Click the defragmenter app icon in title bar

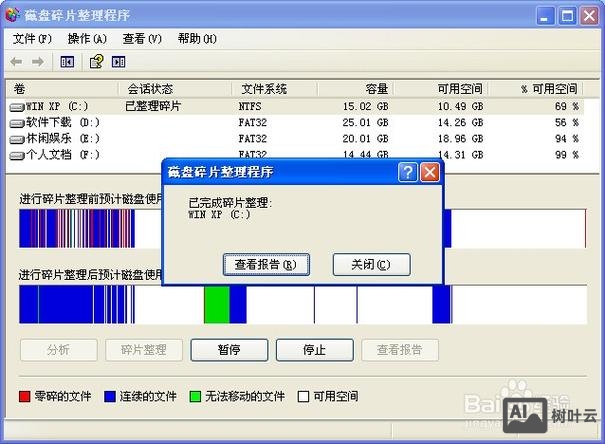click(12, 15)
